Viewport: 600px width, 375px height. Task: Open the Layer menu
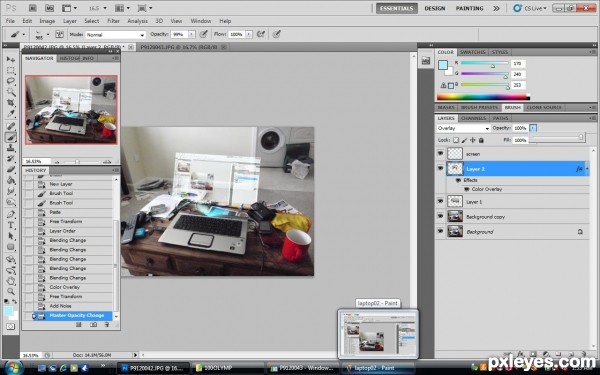(70, 21)
